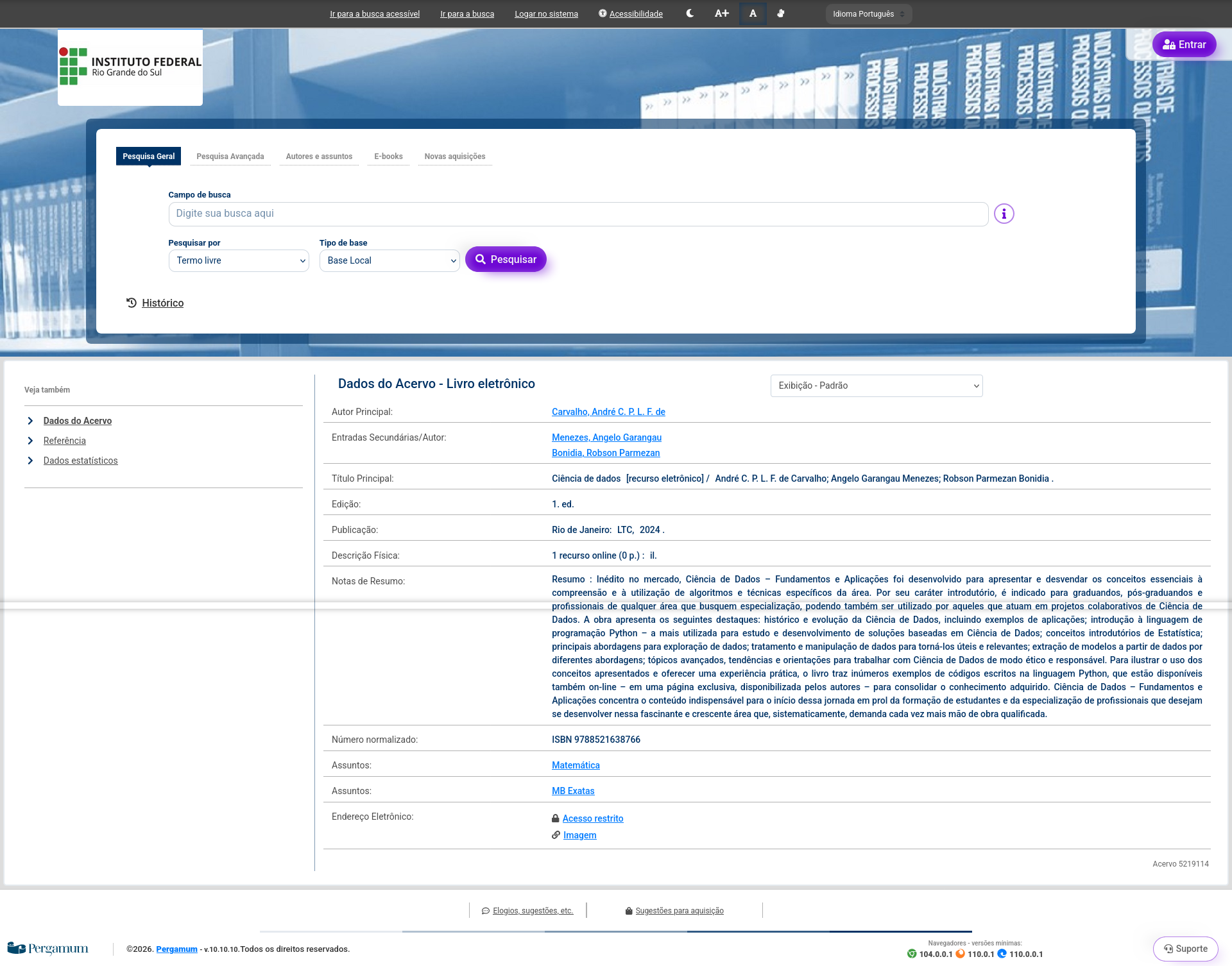Screen dimensions: 1232x966
Task: Open the Termo livre dropdown
Action: (239, 260)
